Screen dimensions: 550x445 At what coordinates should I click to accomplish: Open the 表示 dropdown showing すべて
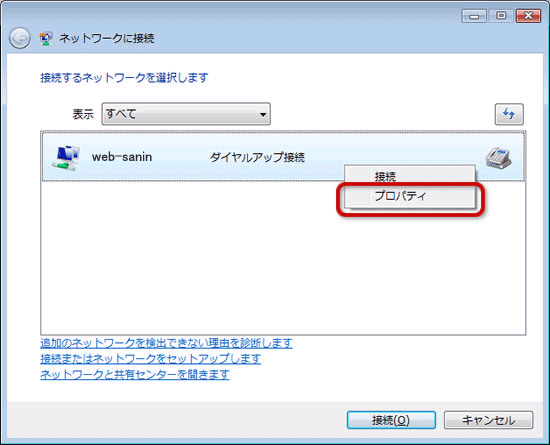(x=186, y=114)
